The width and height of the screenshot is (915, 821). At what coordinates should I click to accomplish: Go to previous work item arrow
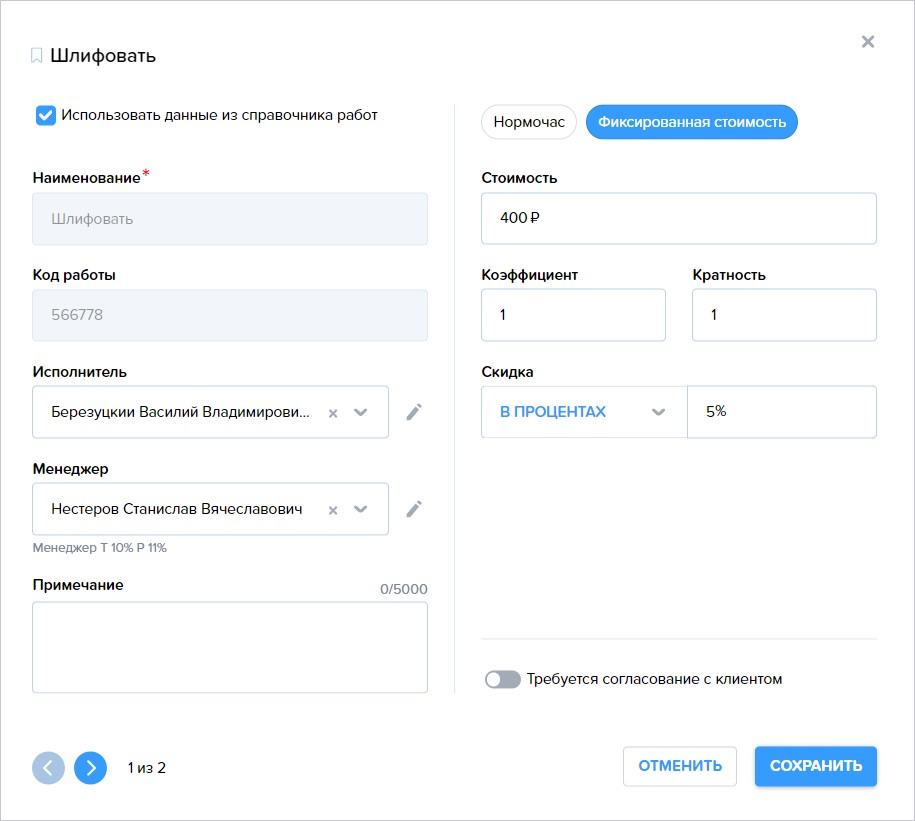coord(48,767)
